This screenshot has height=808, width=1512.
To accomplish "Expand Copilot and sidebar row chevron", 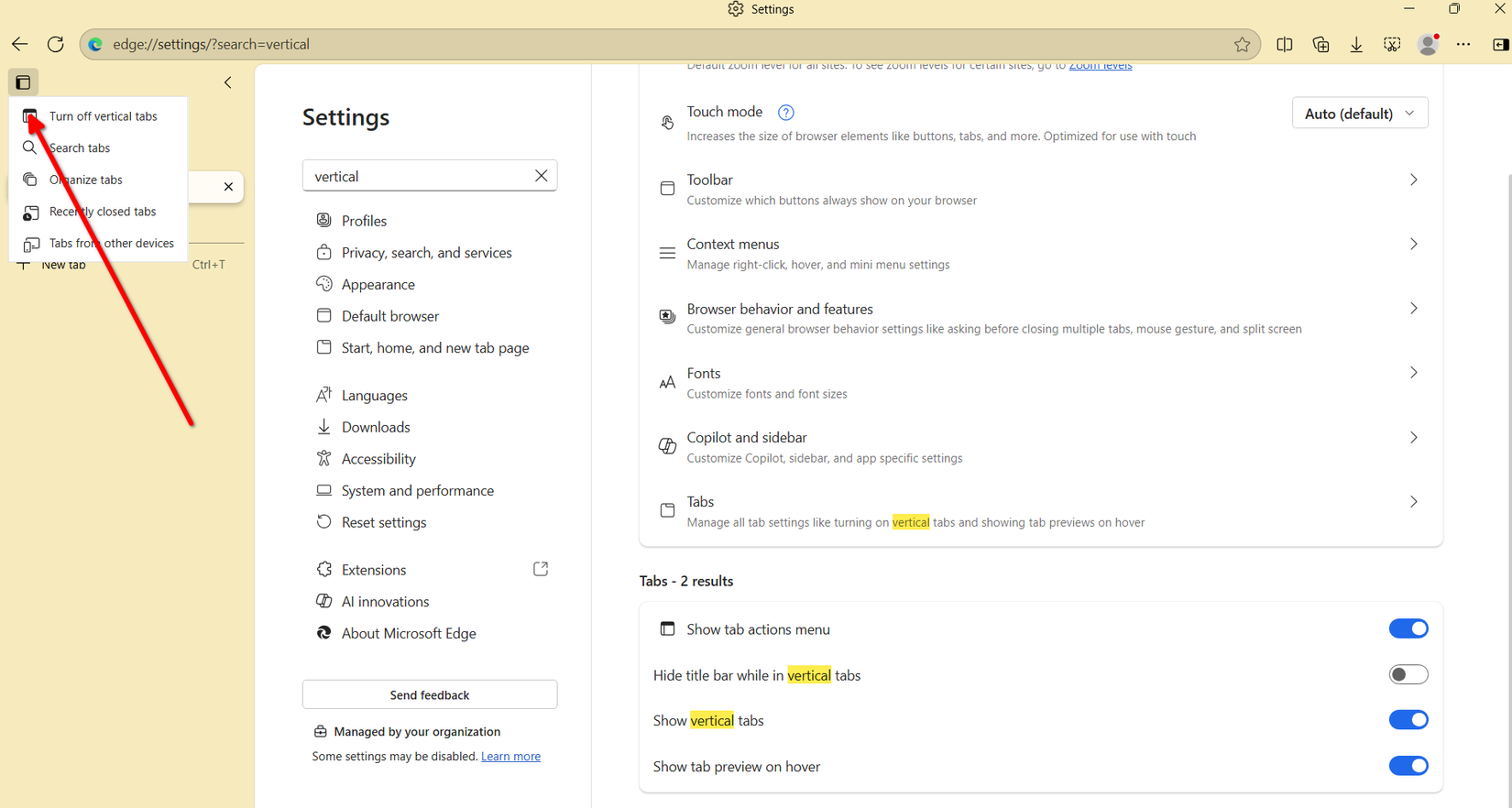I will 1414,438.
